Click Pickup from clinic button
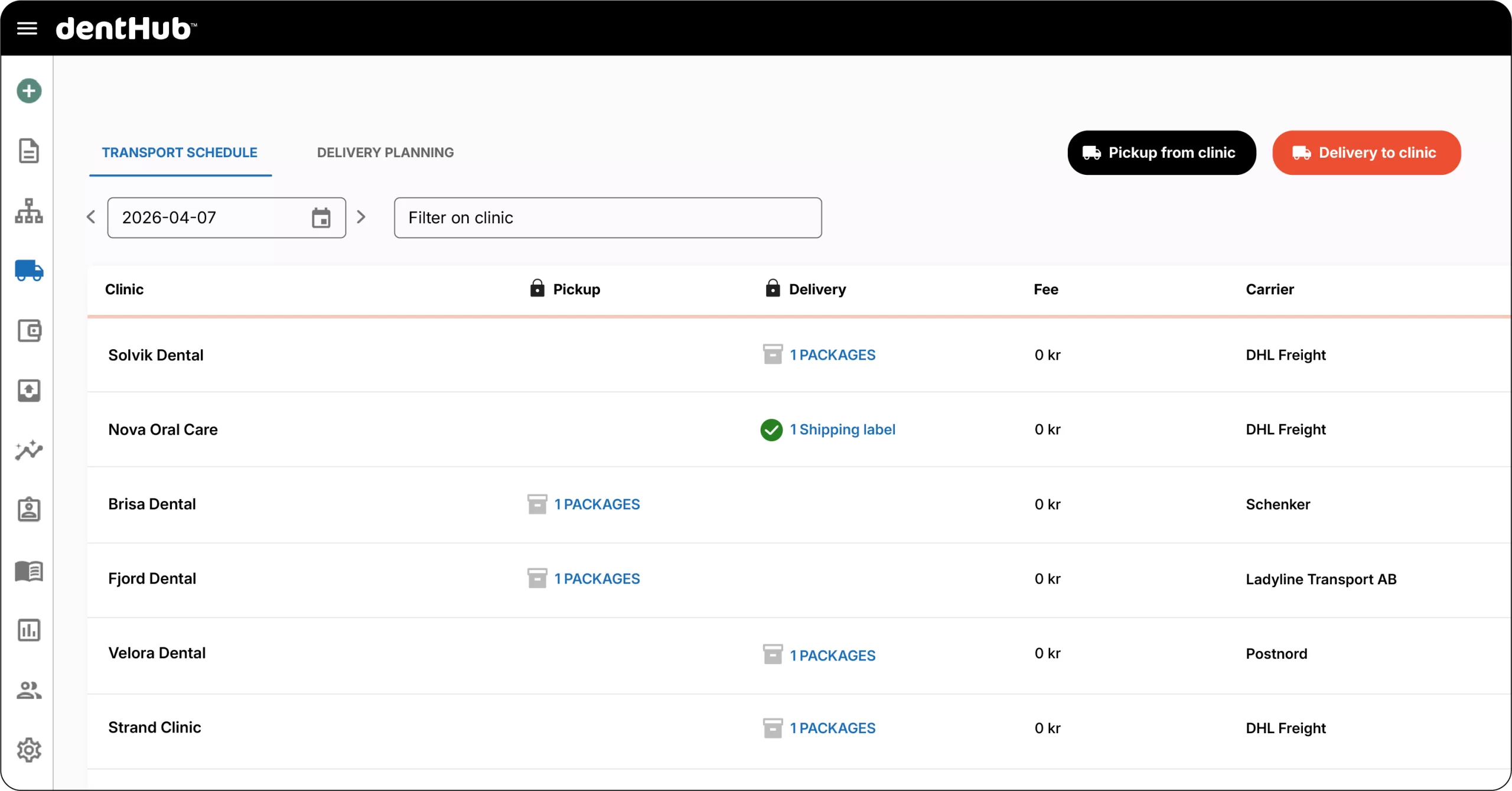This screenshot has width=1512, height=791. pyautogui.click(x=1161, y=152)
